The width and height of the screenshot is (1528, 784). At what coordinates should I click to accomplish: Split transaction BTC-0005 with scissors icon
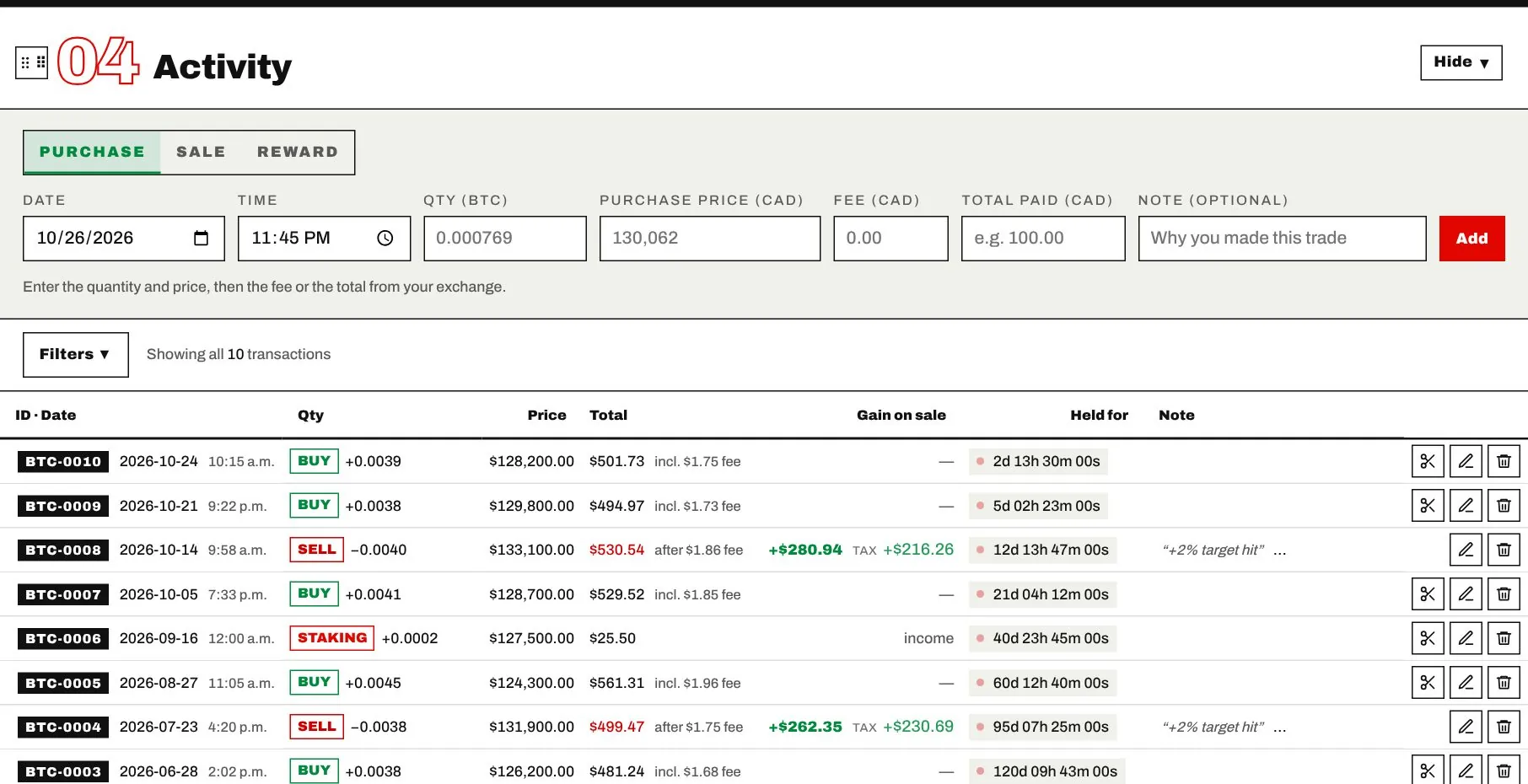[x=1428, y=683]
